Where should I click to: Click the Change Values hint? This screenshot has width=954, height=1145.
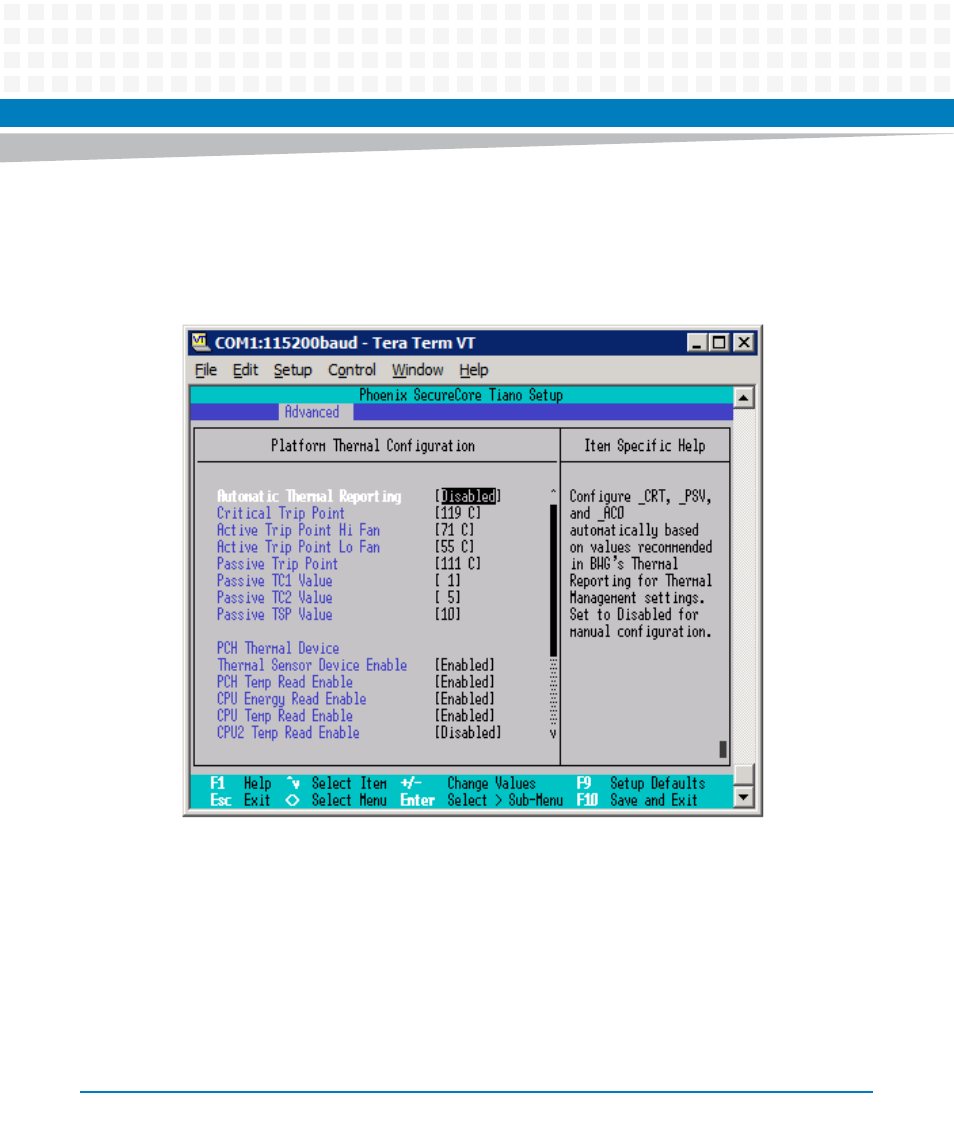tap(492, 784)
